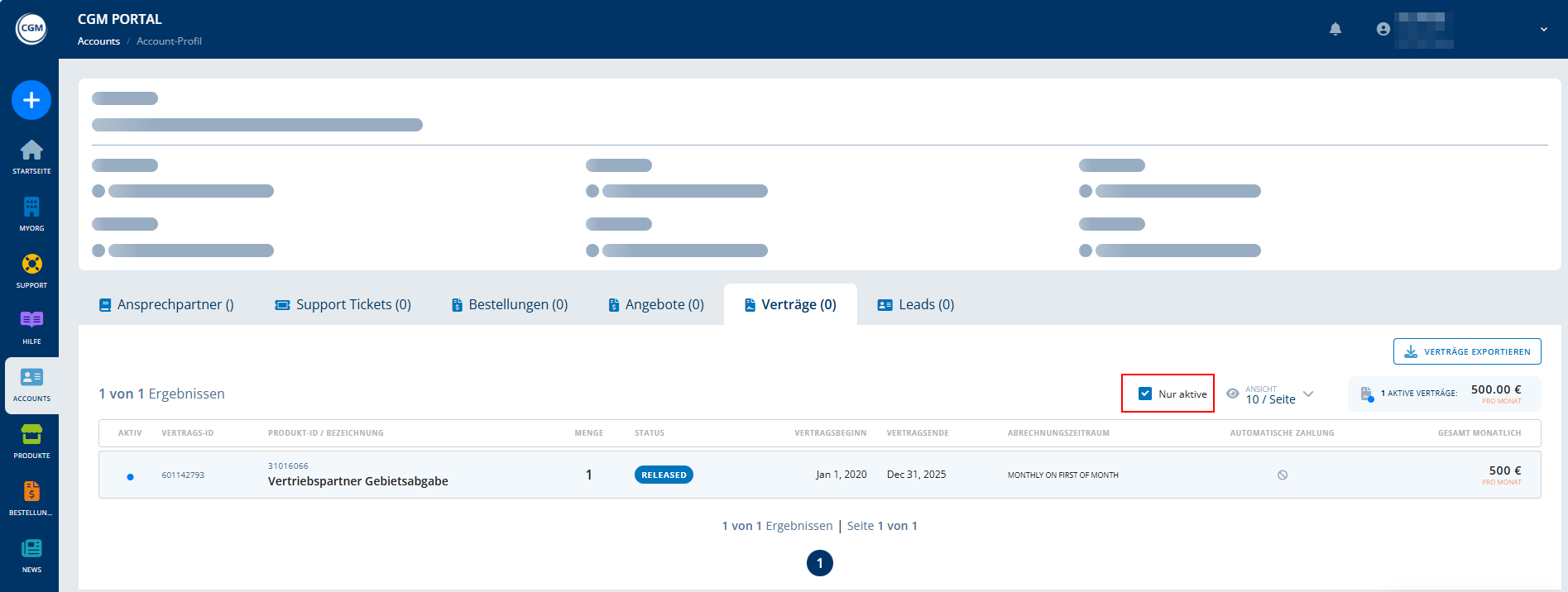Click end date Dec 31, 2025

click(916, 475)
